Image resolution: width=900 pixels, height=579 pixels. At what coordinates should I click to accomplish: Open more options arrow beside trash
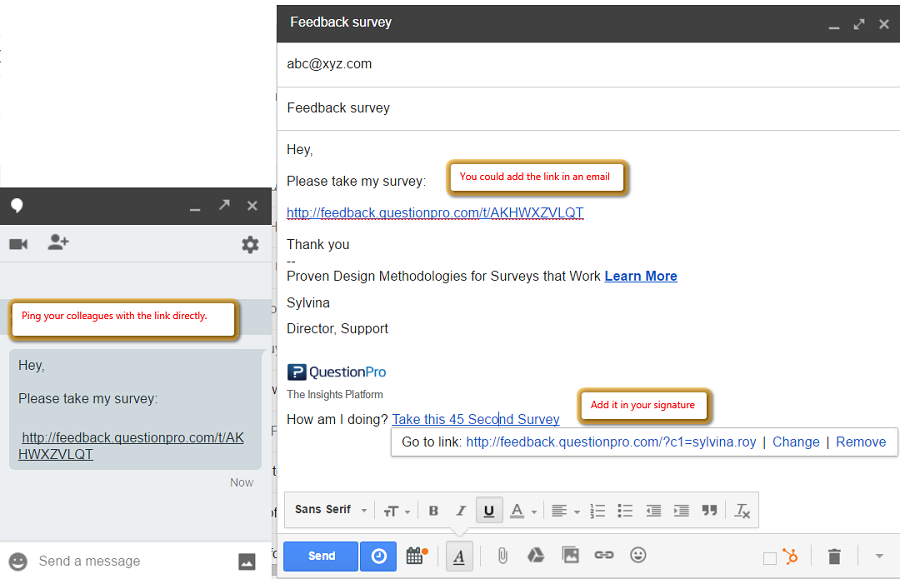click(879, 556)
